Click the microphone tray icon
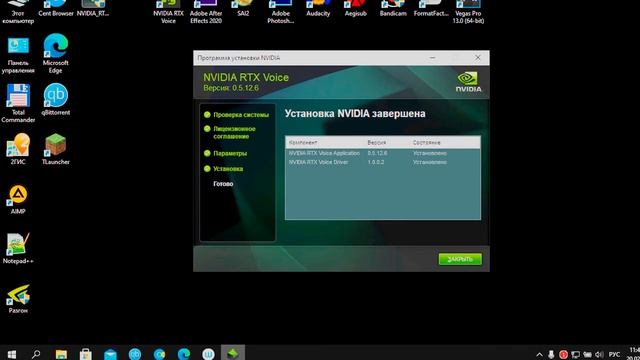Viewport: 640px width, 360px height. click(551, 355)
